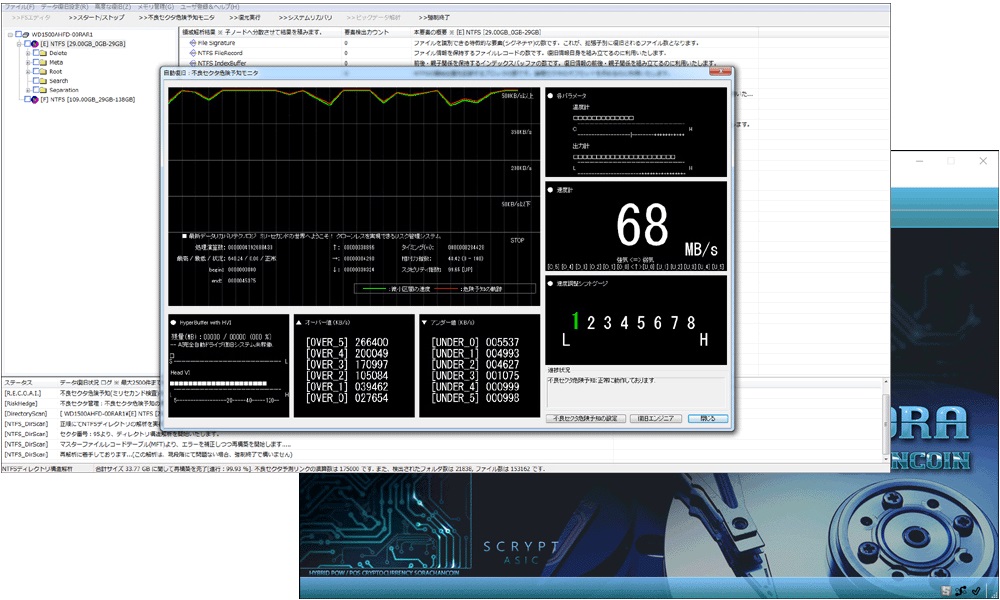The image size is (1000, 600).
Task: Click the status bar NTFSディレクトリ構造解析 text
Action: 38,469
